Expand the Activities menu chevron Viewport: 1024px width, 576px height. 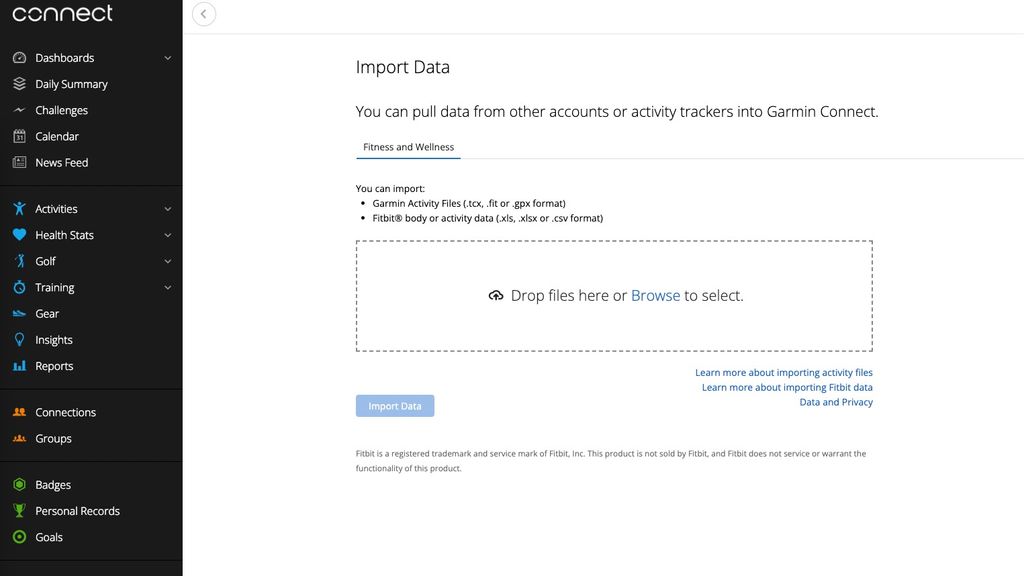[x=167, y=209]
